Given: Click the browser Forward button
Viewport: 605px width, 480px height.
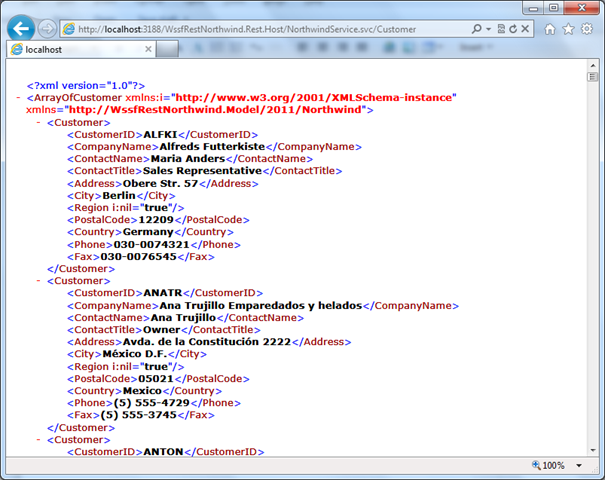Looking at the screenshot, I should pyautogui.click(x=47, y=29).
